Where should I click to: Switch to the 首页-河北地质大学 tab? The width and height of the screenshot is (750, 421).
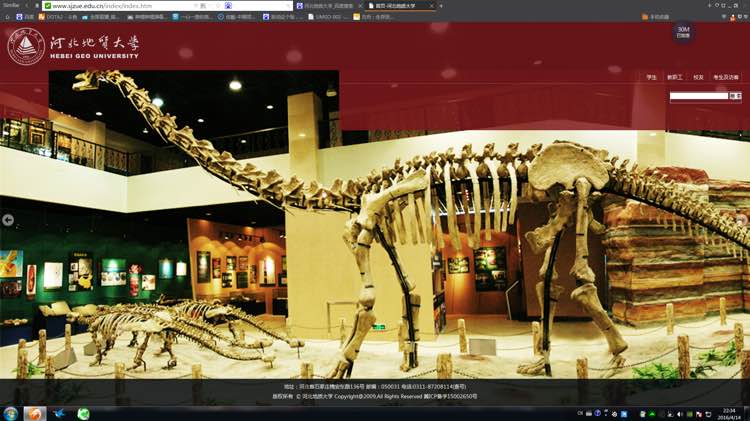tap(395, 6)
